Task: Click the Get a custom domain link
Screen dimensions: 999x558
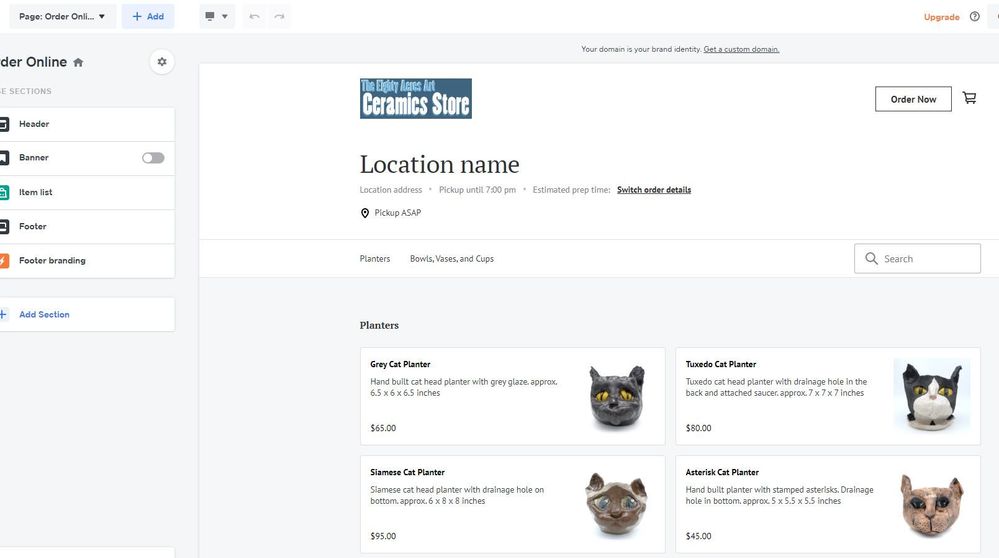Action: 741,49
